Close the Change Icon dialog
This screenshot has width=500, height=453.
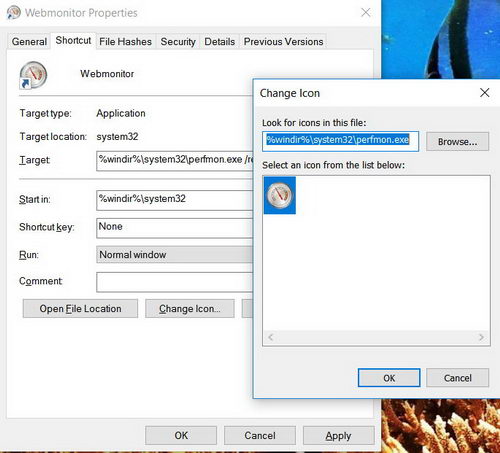(484, 93)
